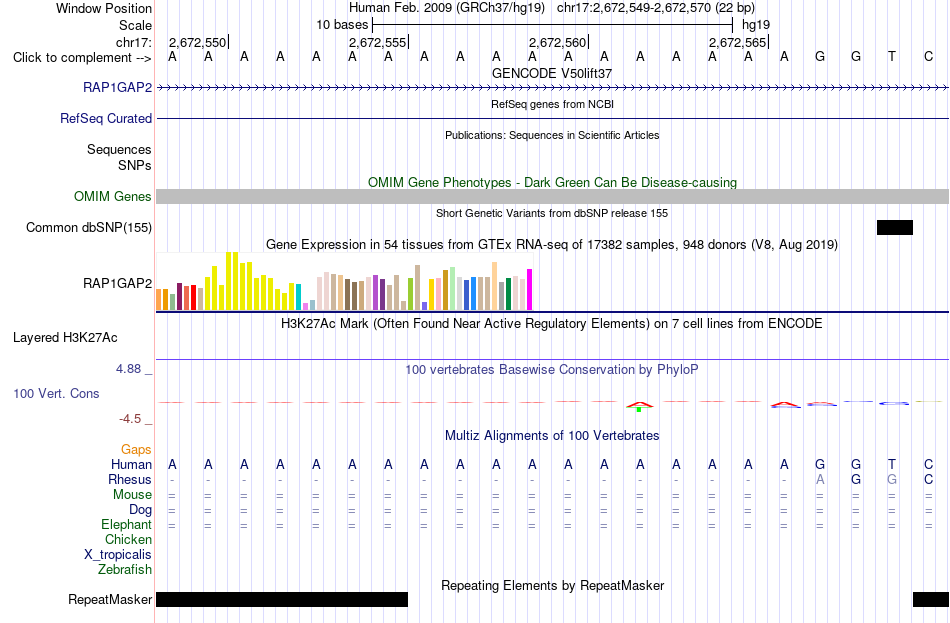Select the Zebrafish species label

click(x=125, y=570)
